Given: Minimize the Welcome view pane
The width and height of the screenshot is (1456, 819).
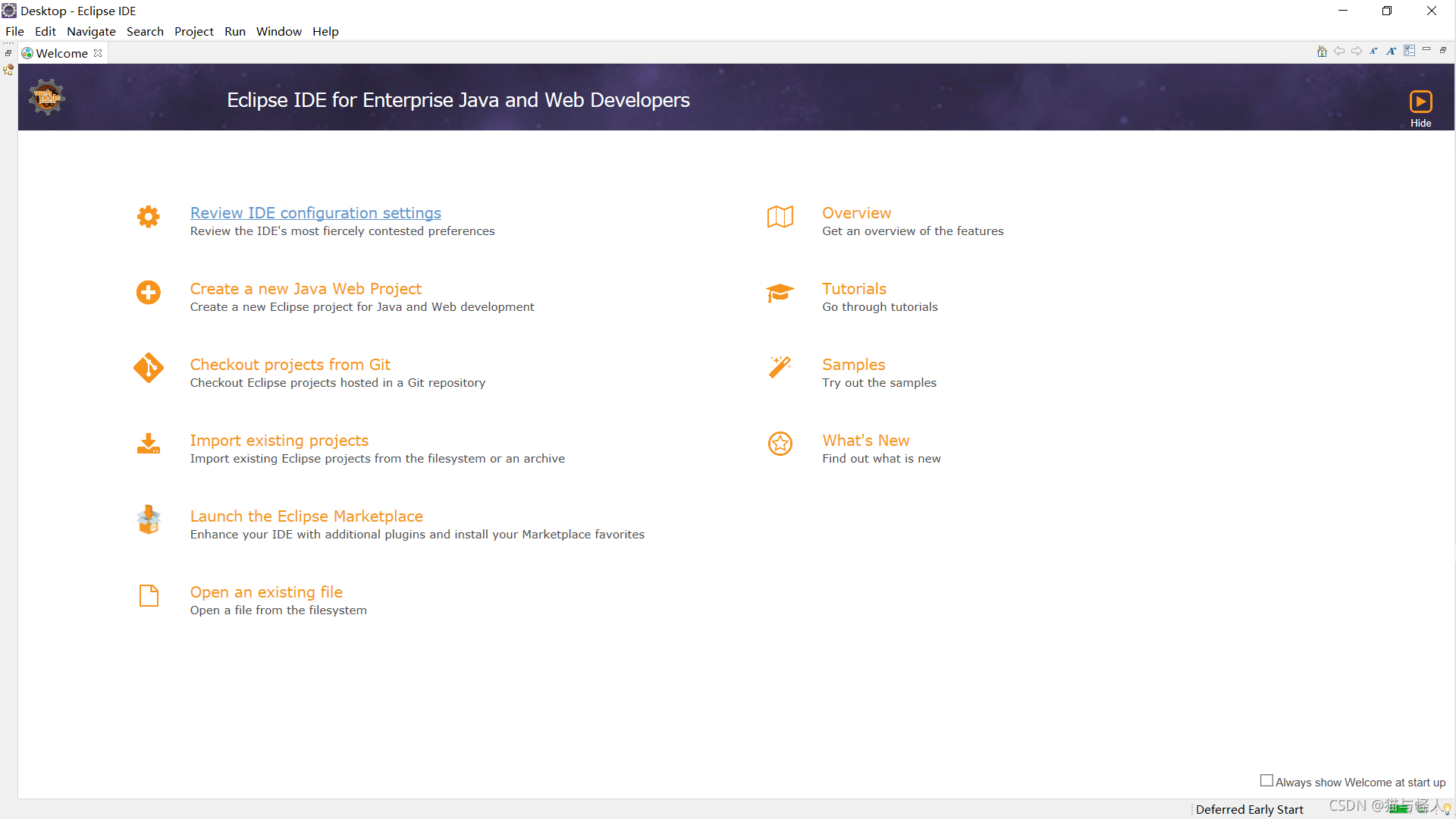Looking at the screenshot, I should click(1426, 50).
